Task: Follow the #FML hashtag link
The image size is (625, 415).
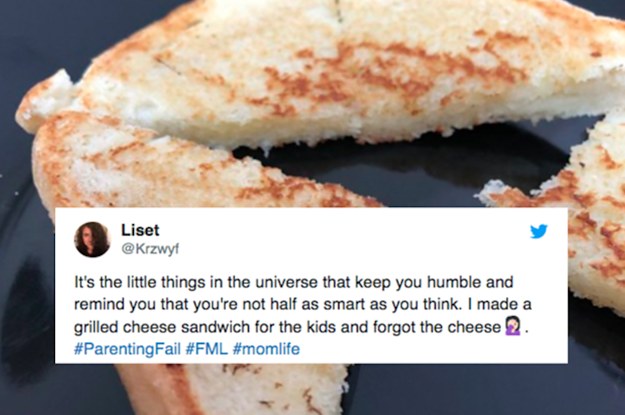Action: (x=206, y=349)
